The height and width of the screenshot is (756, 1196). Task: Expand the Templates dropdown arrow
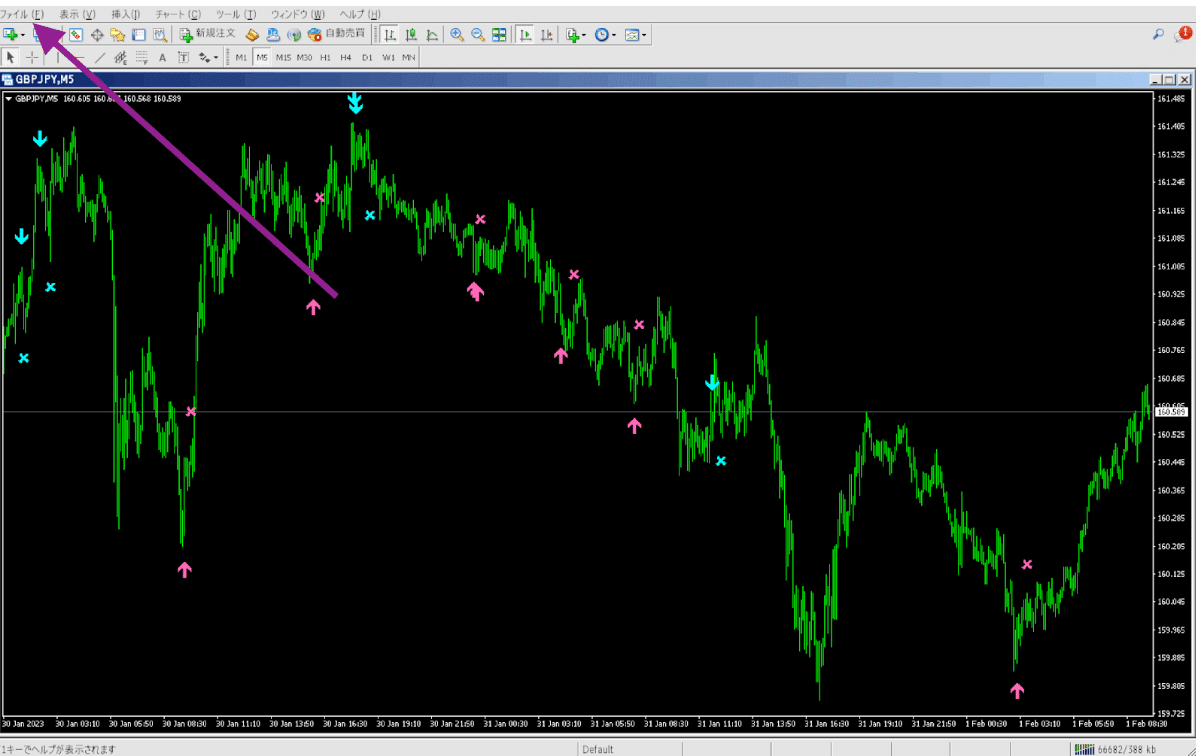click(644, 35)
